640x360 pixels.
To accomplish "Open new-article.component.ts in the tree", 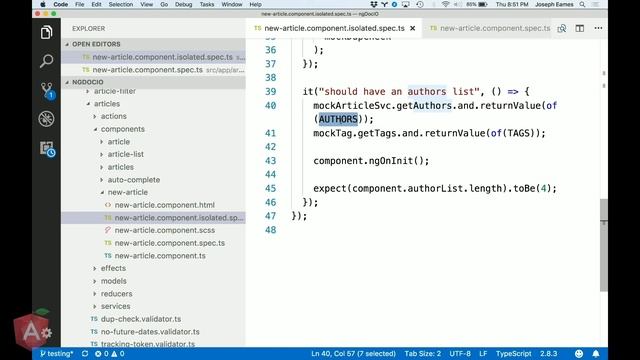I will (x=160, y=256).
